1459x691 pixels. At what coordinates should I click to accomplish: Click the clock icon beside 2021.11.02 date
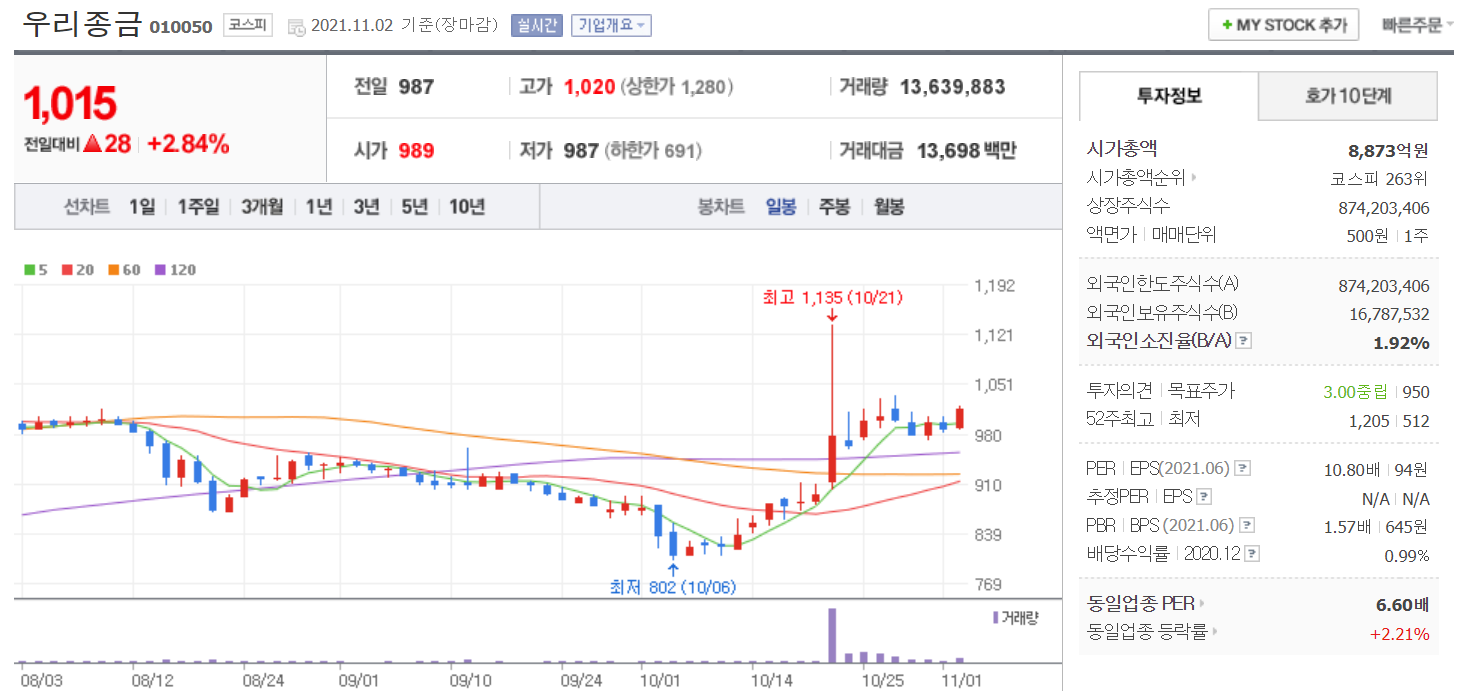coord(297,27)
